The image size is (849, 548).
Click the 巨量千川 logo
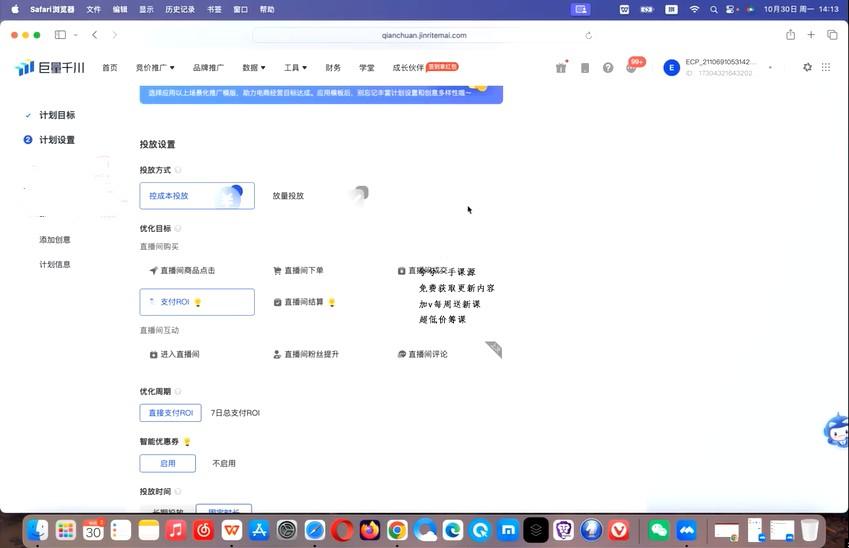tap(50, 68)
